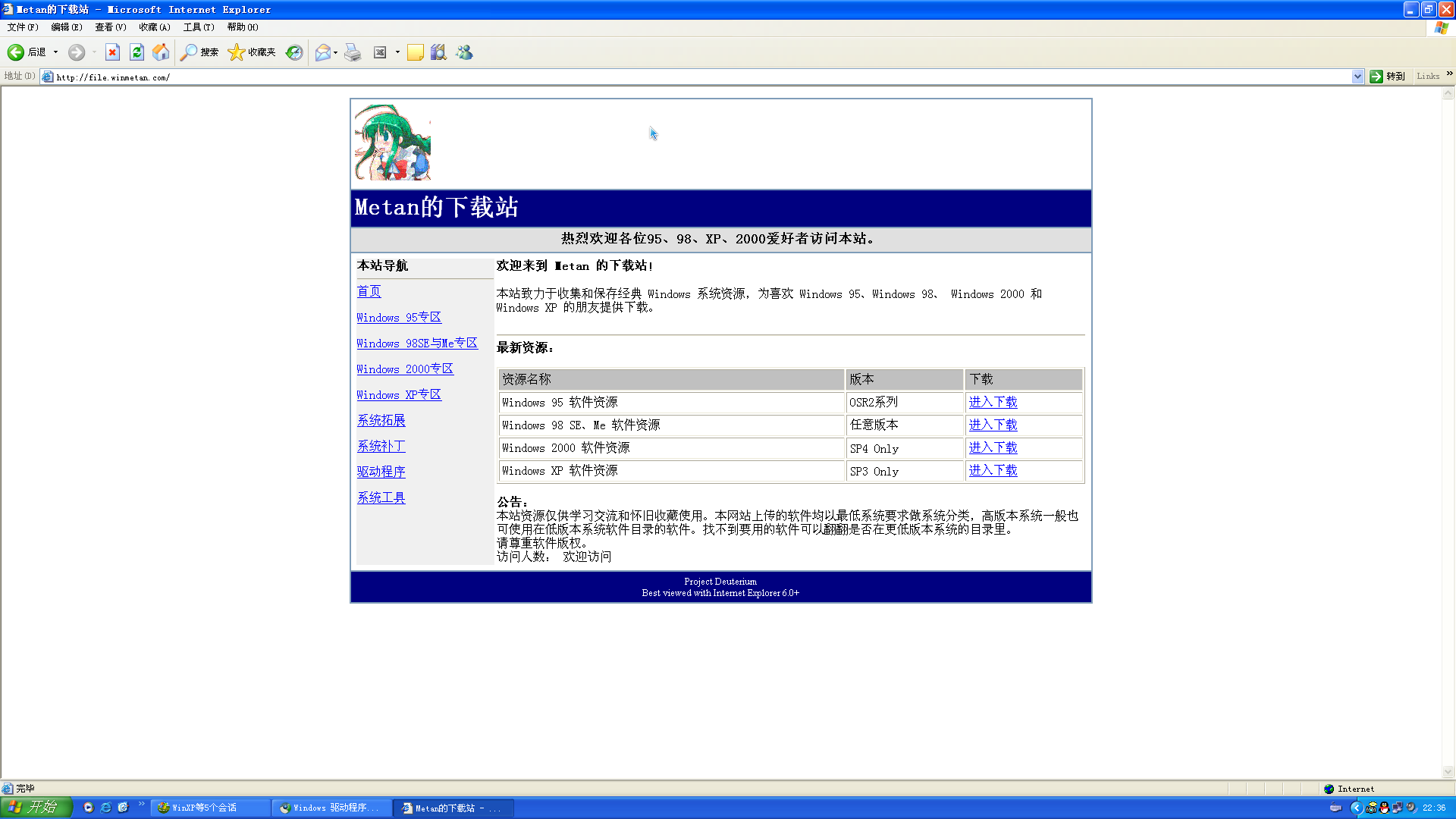Screen dimensions: 1456x819
Task: Open the Mail envelope toolbar button
Action: click(x=322, y=52)
